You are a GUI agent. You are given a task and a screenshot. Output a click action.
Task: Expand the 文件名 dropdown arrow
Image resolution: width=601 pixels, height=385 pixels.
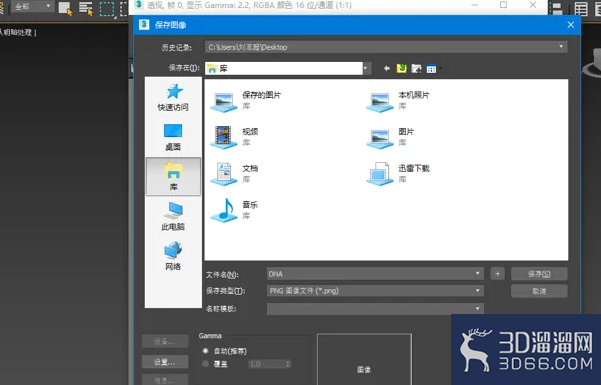point(478,274)
